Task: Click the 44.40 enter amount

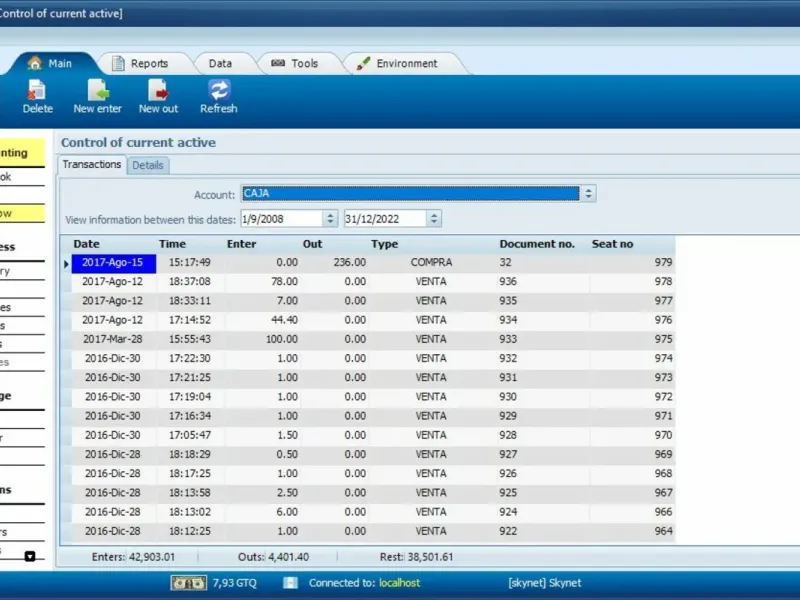Action: coord(284,320)
